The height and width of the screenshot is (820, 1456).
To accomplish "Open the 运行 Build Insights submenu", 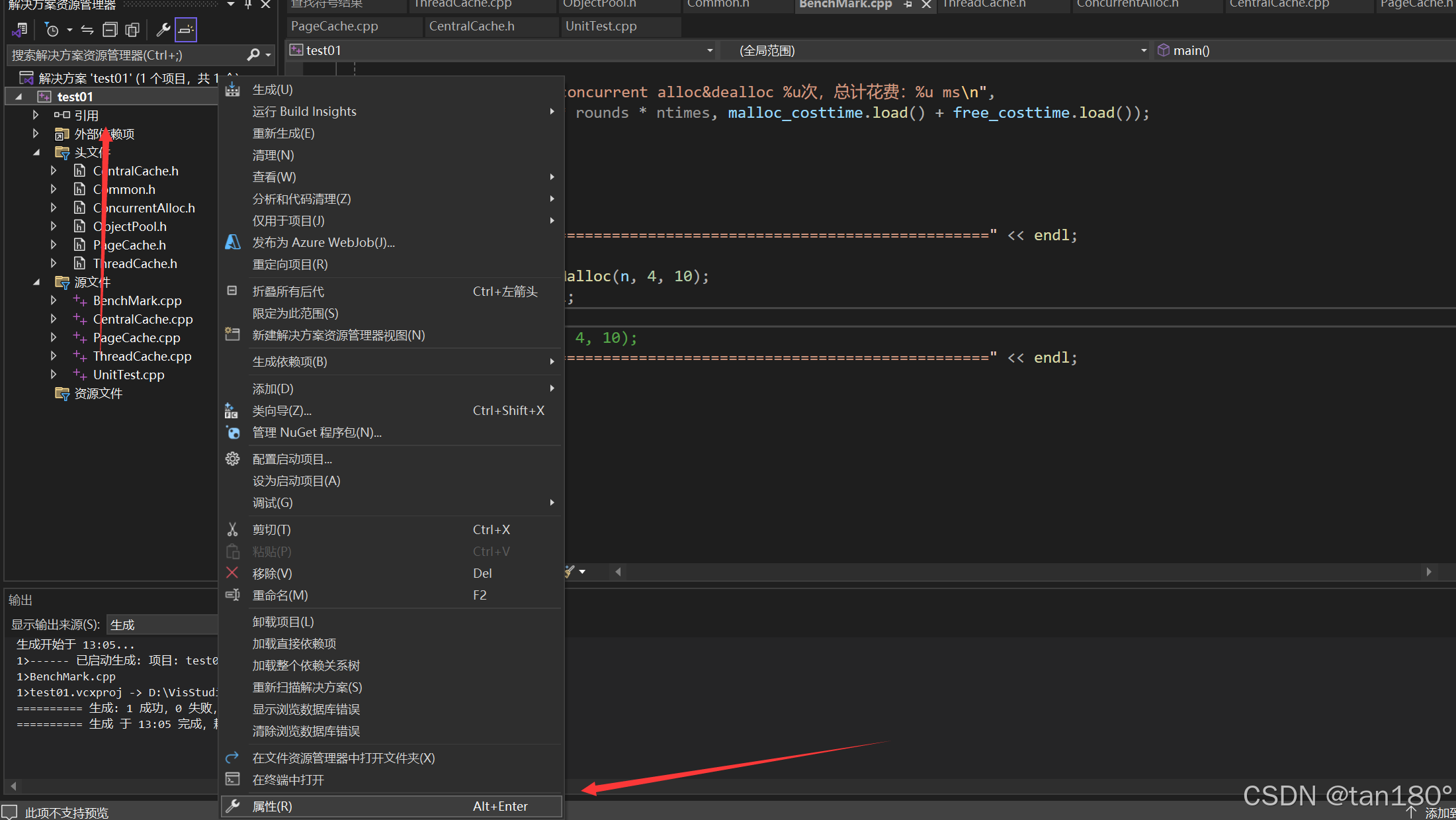I will (392, 111).
